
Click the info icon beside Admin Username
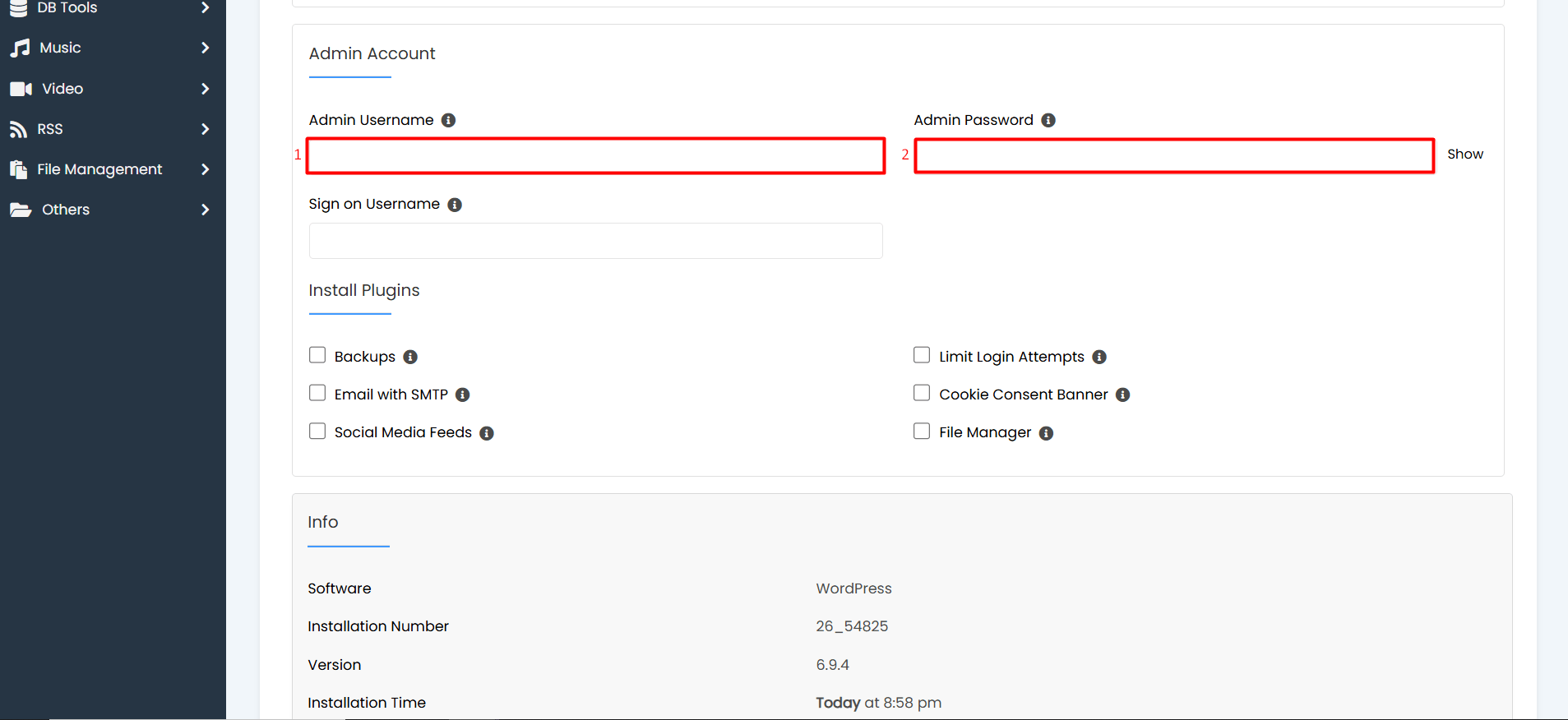pyautogui.click(x=448, y=120)
